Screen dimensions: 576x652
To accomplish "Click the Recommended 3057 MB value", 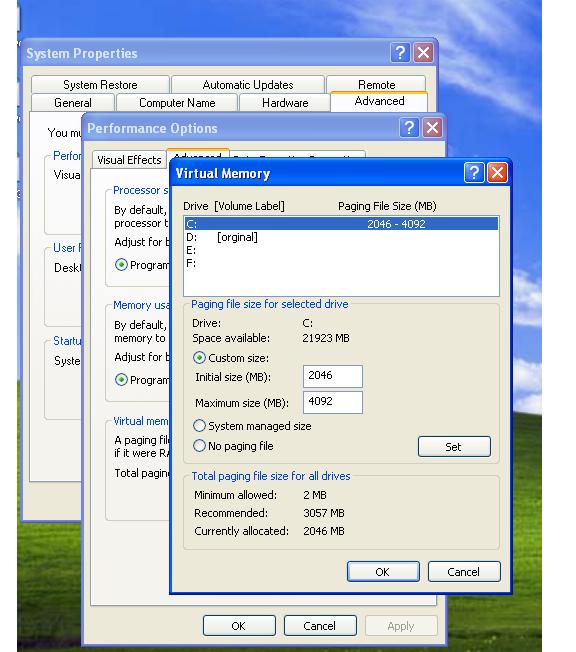I will [324, 513].
